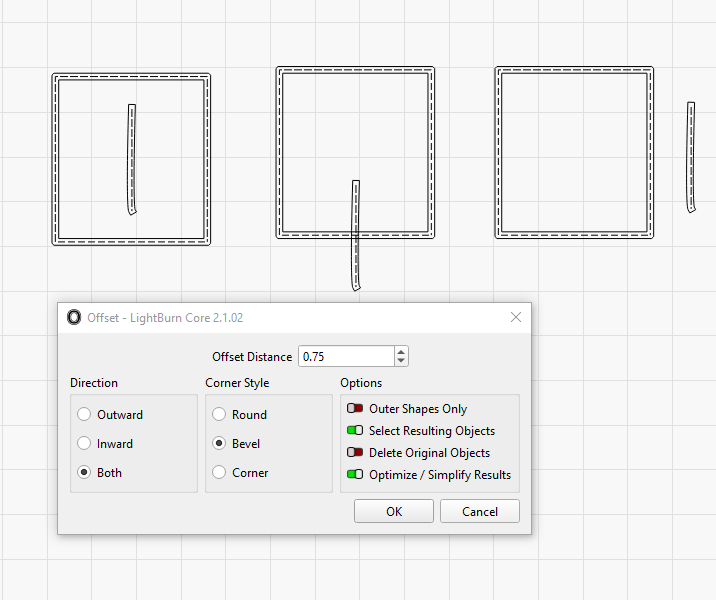The height and width of the screenshot is (600, 716).
Task: Close the Offset dialog window
Action: (x=516, y=317)
